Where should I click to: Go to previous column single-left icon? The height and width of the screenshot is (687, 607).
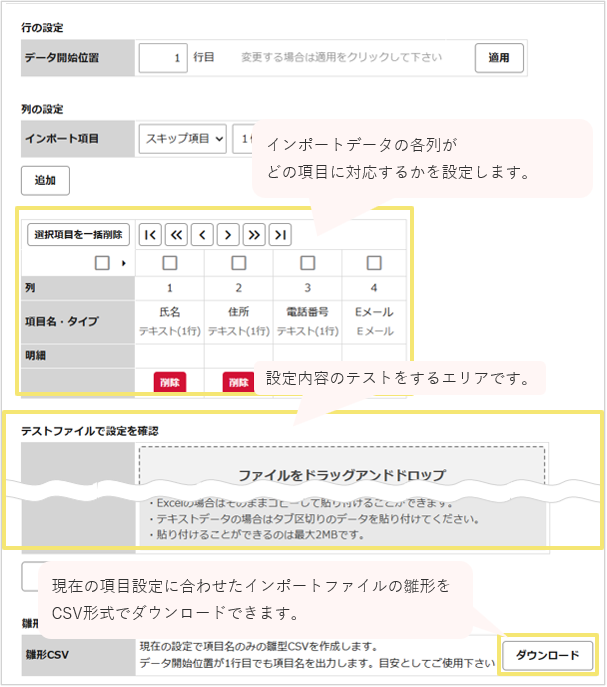click(202, 235)
